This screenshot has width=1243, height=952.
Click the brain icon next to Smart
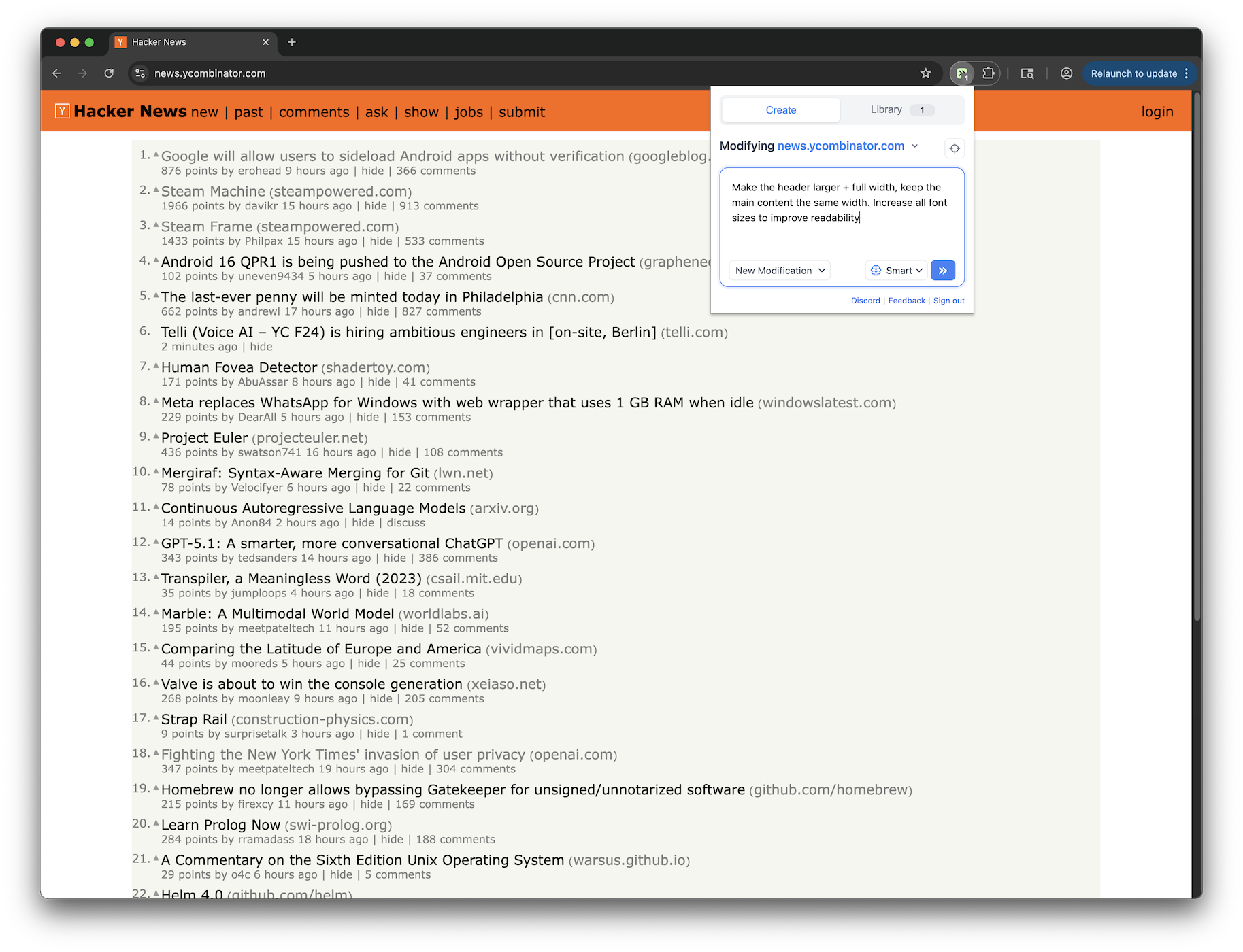click(876, 270)
